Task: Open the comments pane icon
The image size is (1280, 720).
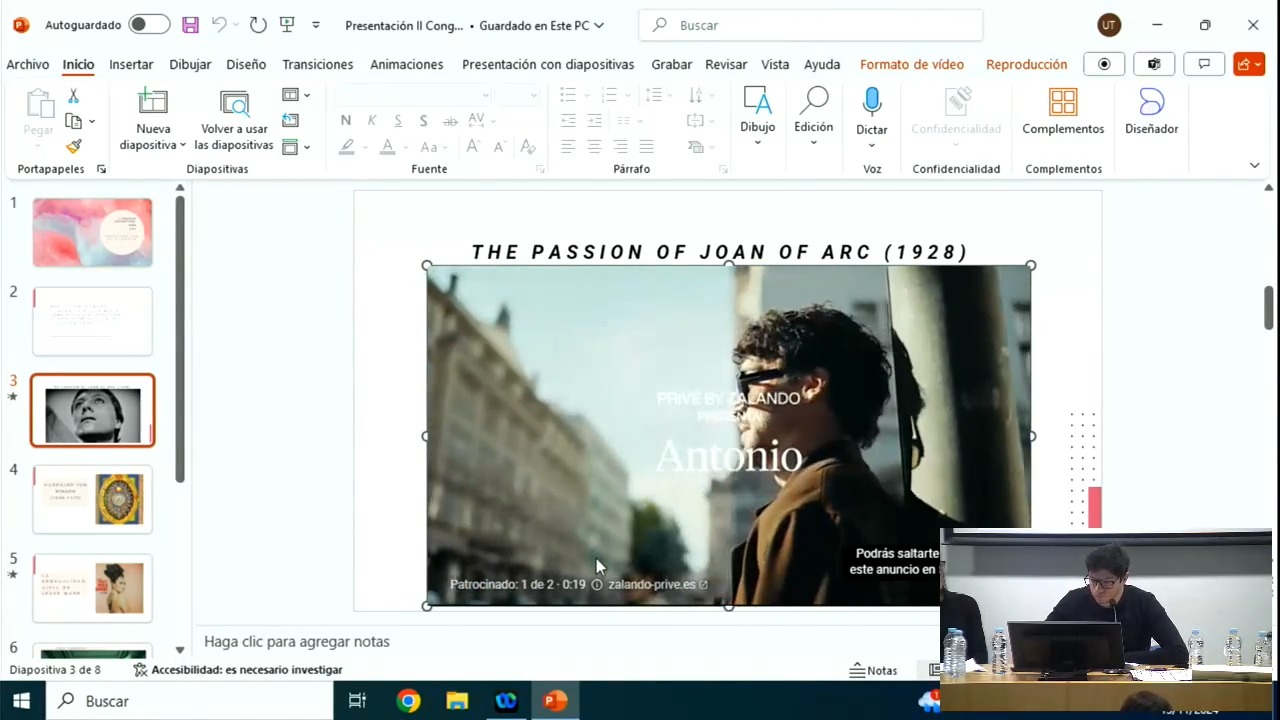Action: (x=1204, y=64)
